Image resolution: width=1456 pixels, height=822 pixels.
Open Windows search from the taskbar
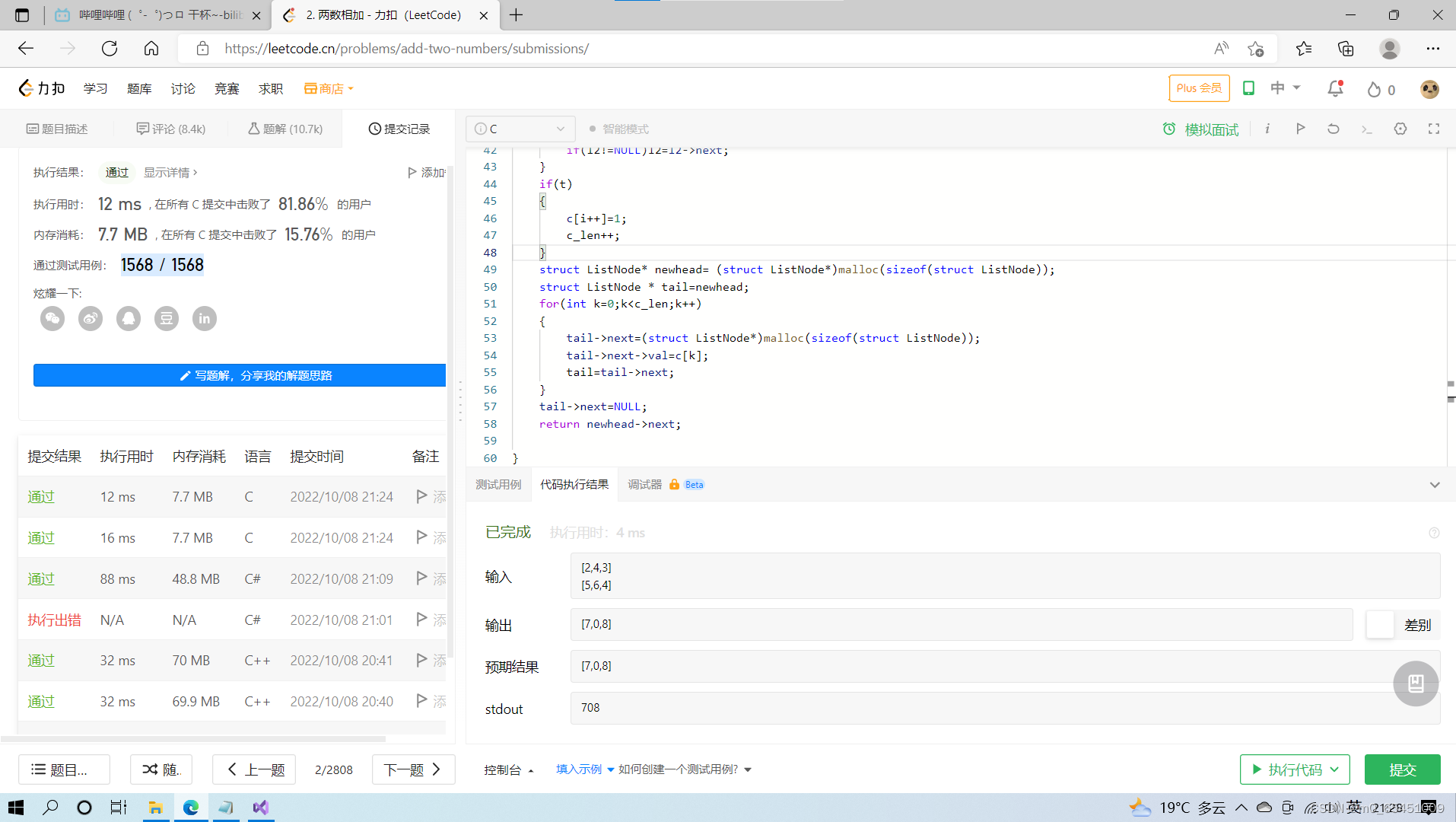pos(50,808)
